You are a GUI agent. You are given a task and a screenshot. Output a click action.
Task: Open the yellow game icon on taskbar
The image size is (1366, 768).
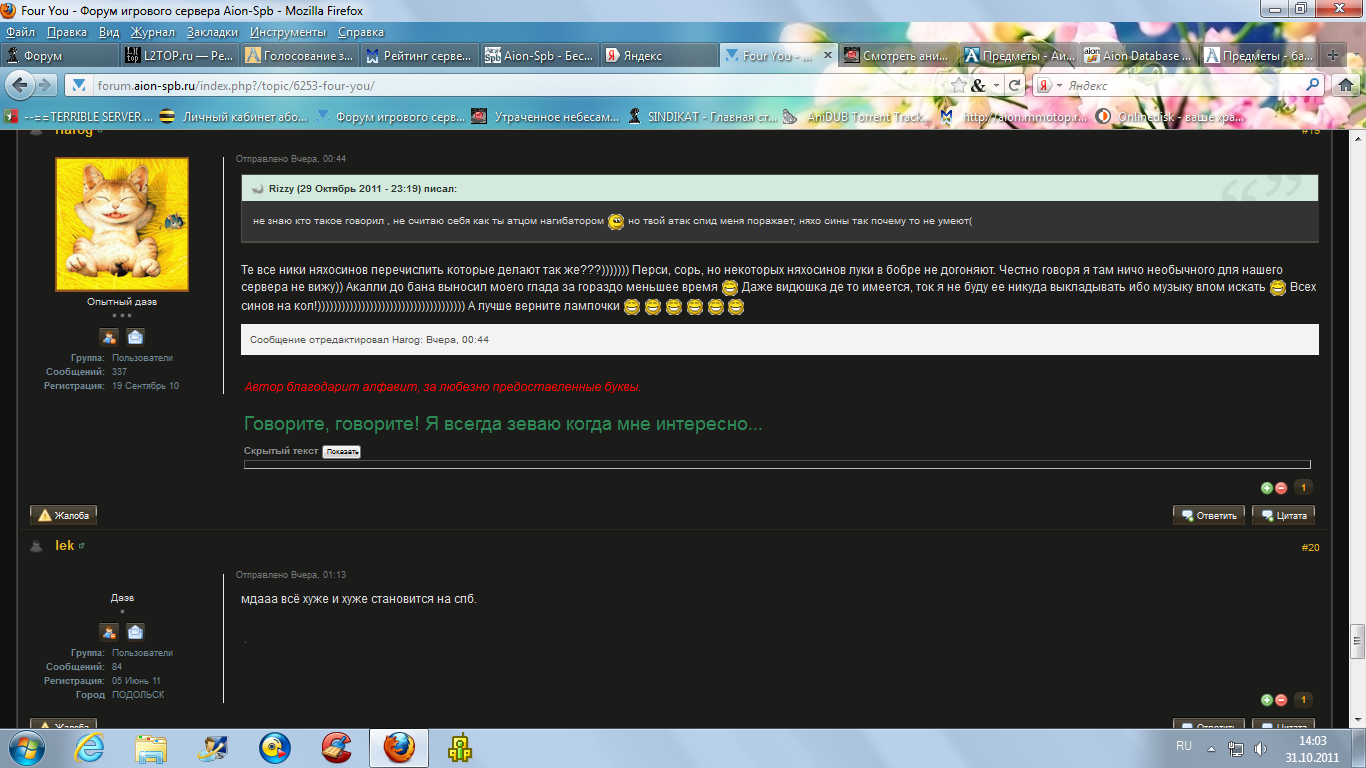[x=460, y=748]
